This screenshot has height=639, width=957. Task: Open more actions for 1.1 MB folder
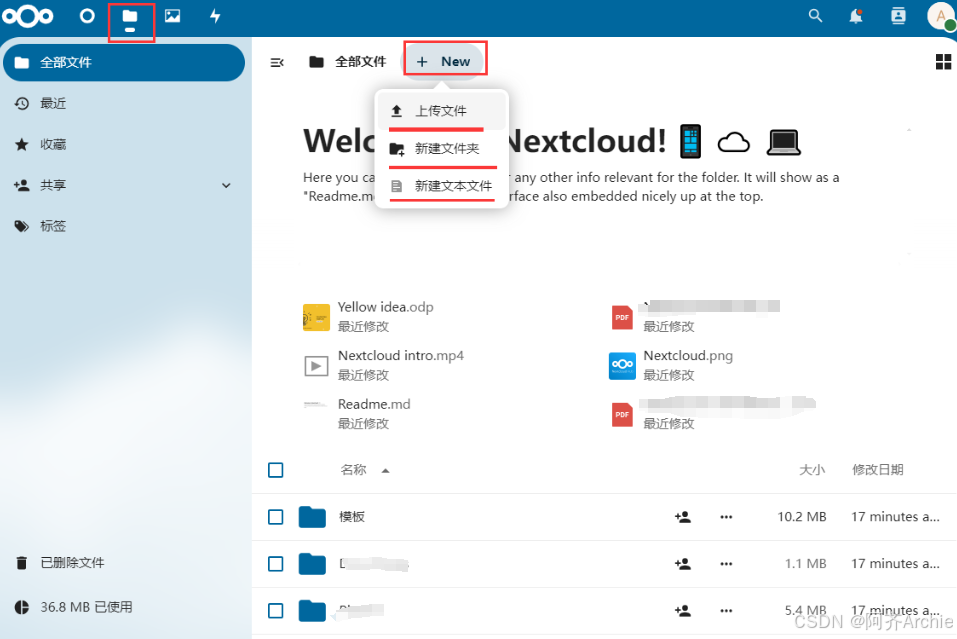pos(726,564)
